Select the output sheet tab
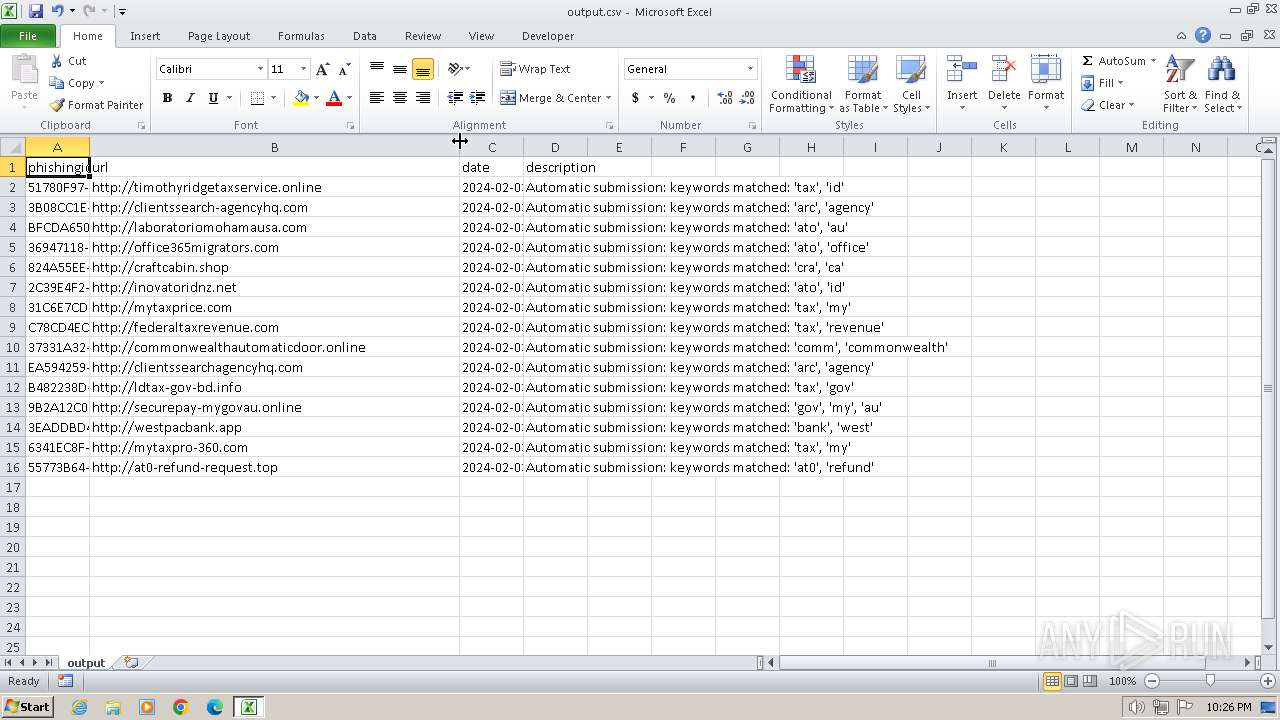 click(86, 663)
